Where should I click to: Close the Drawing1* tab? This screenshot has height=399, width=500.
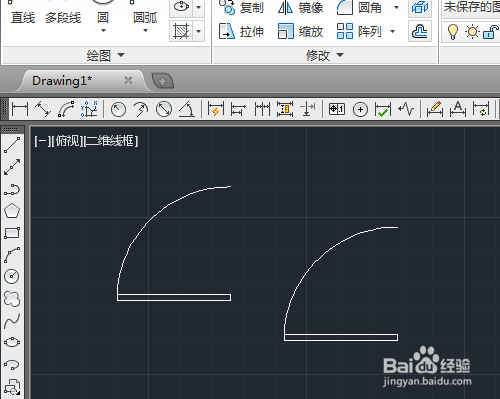(x=128, y=80)
